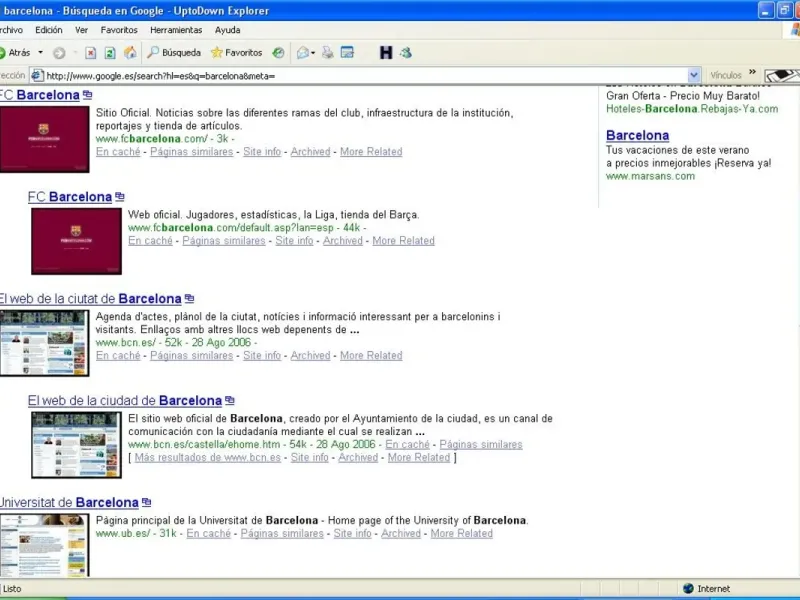
Task: Click Hoteles-Barcelona.Rebajas-Ya.com ad URL
Action: [692, 109]
